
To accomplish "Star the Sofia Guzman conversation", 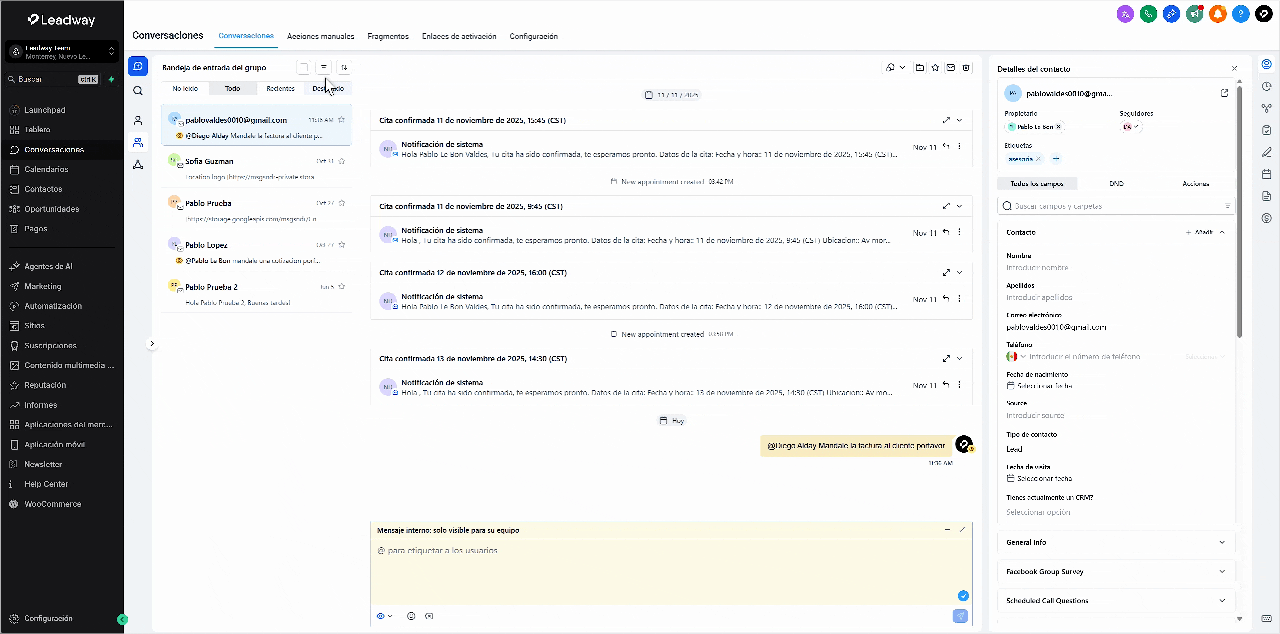I will click(x=341, y=161).
